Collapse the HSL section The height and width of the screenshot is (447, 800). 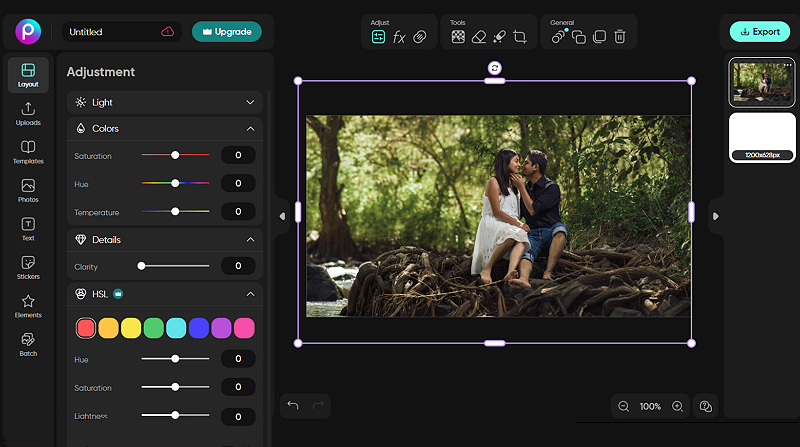tap(250, 294)
